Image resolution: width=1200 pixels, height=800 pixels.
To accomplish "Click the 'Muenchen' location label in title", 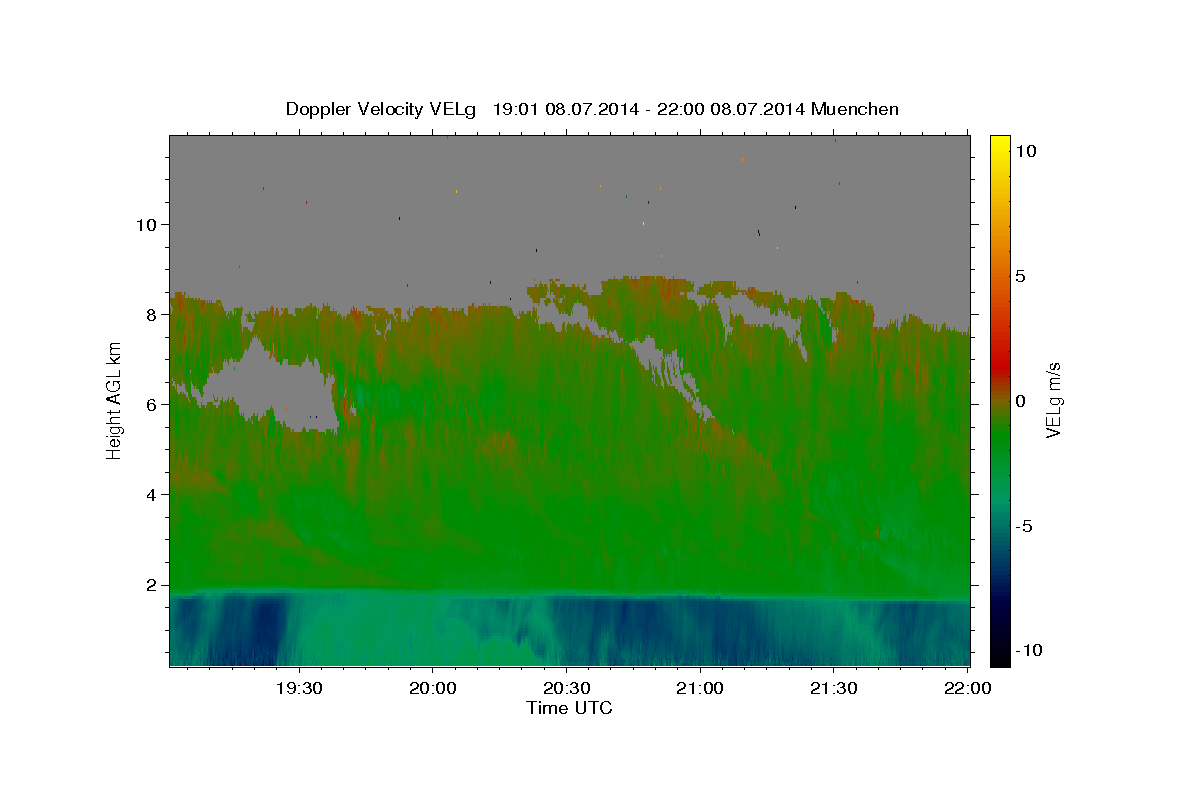I will [855, 109].
